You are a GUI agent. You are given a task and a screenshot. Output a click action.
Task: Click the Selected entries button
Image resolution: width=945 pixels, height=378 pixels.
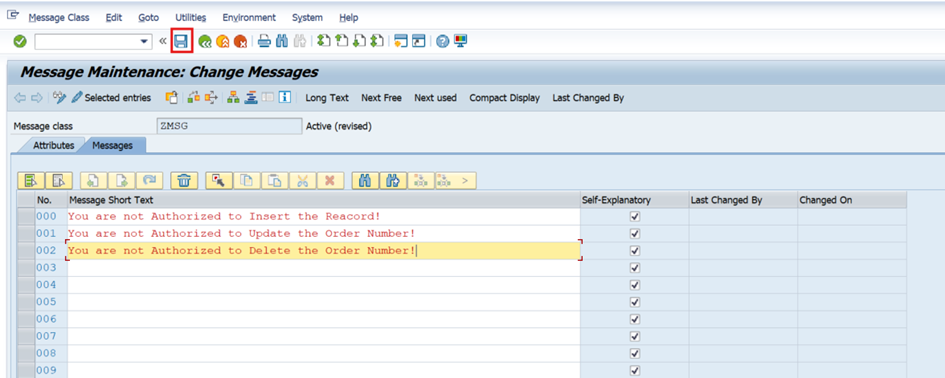click(111, 98)
